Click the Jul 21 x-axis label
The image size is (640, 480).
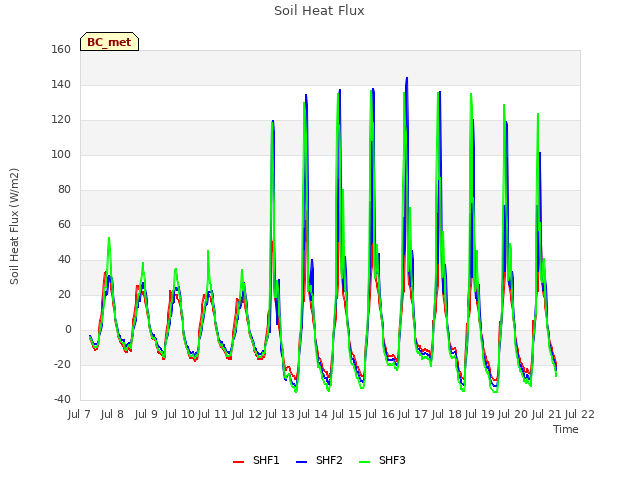(x=547, y=414)
